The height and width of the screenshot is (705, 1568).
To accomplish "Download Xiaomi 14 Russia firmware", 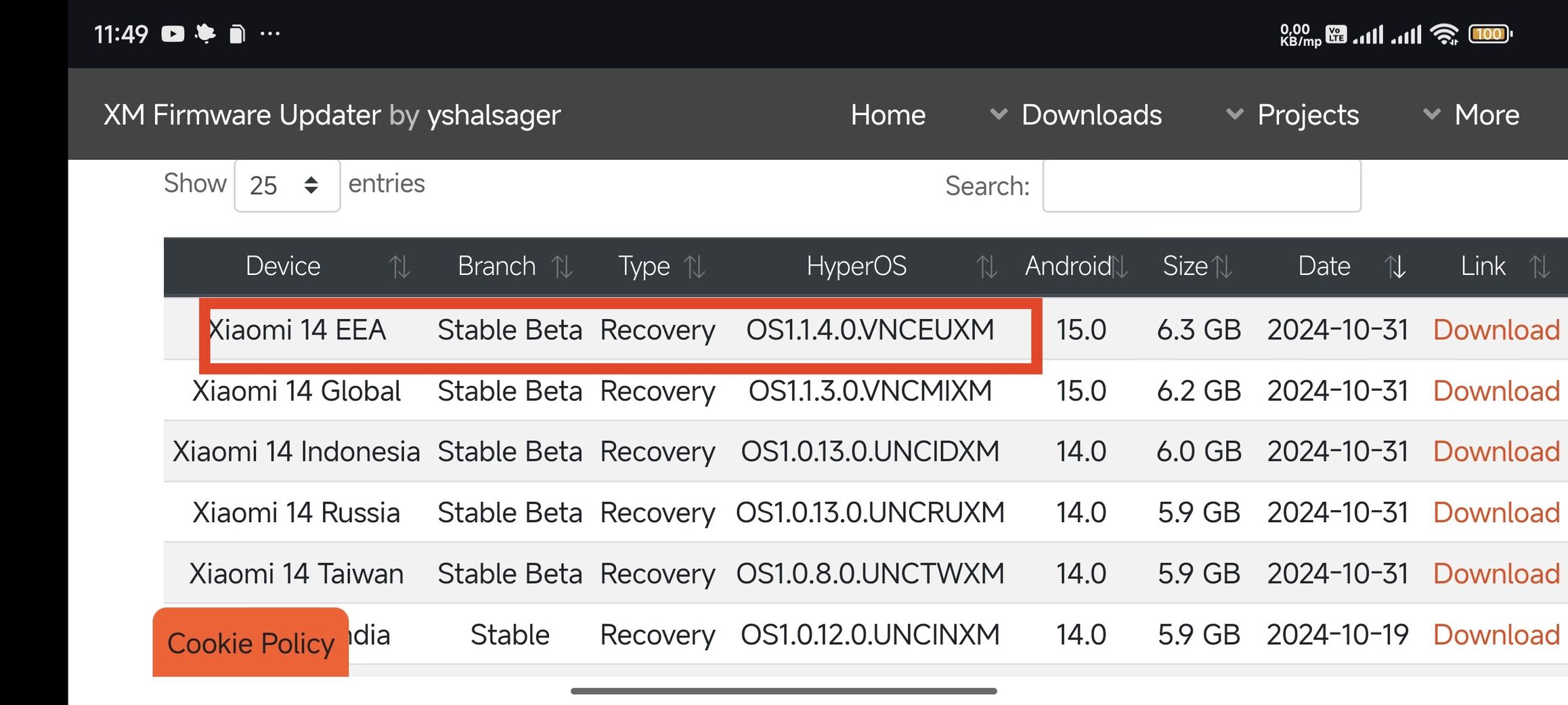I will pos(1496,513).
